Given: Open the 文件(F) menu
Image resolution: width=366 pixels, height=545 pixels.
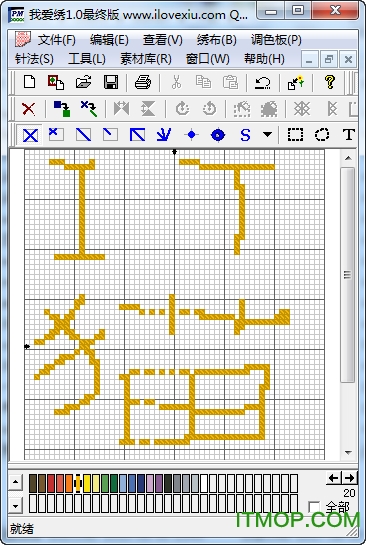Looking at the screenshot, I should coord(57,40).
